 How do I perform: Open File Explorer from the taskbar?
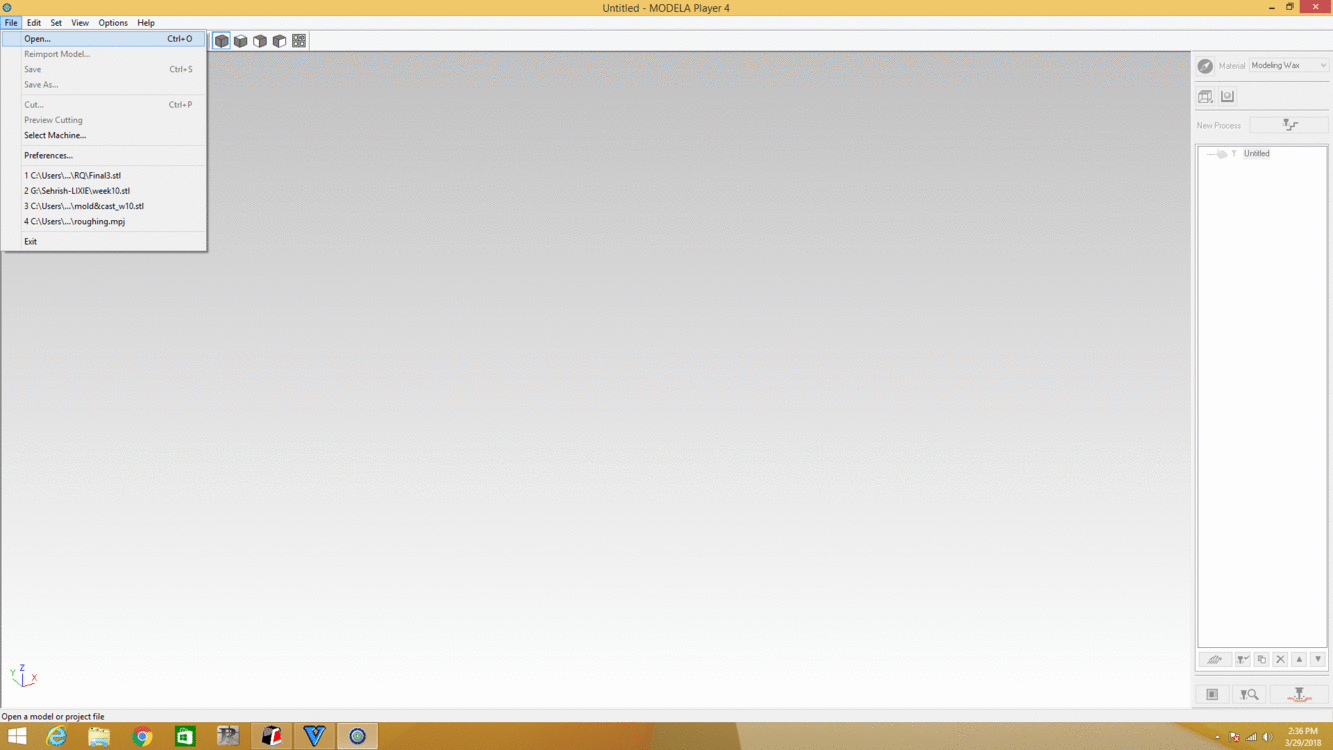(99, 736)
